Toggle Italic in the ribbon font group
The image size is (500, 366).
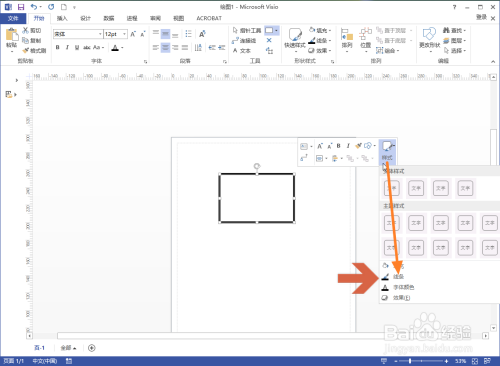67,48
